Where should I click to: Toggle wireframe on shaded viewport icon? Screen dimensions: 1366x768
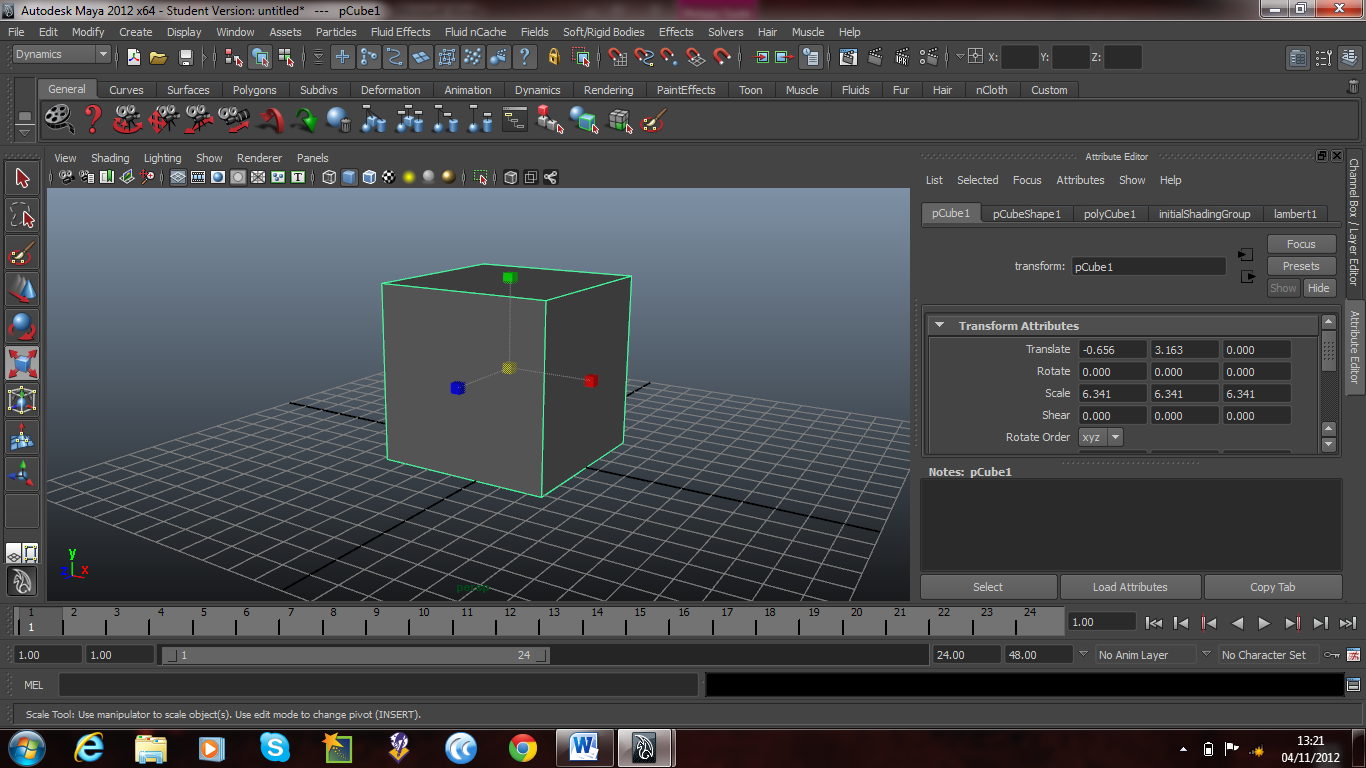click(x=369, y=177)
